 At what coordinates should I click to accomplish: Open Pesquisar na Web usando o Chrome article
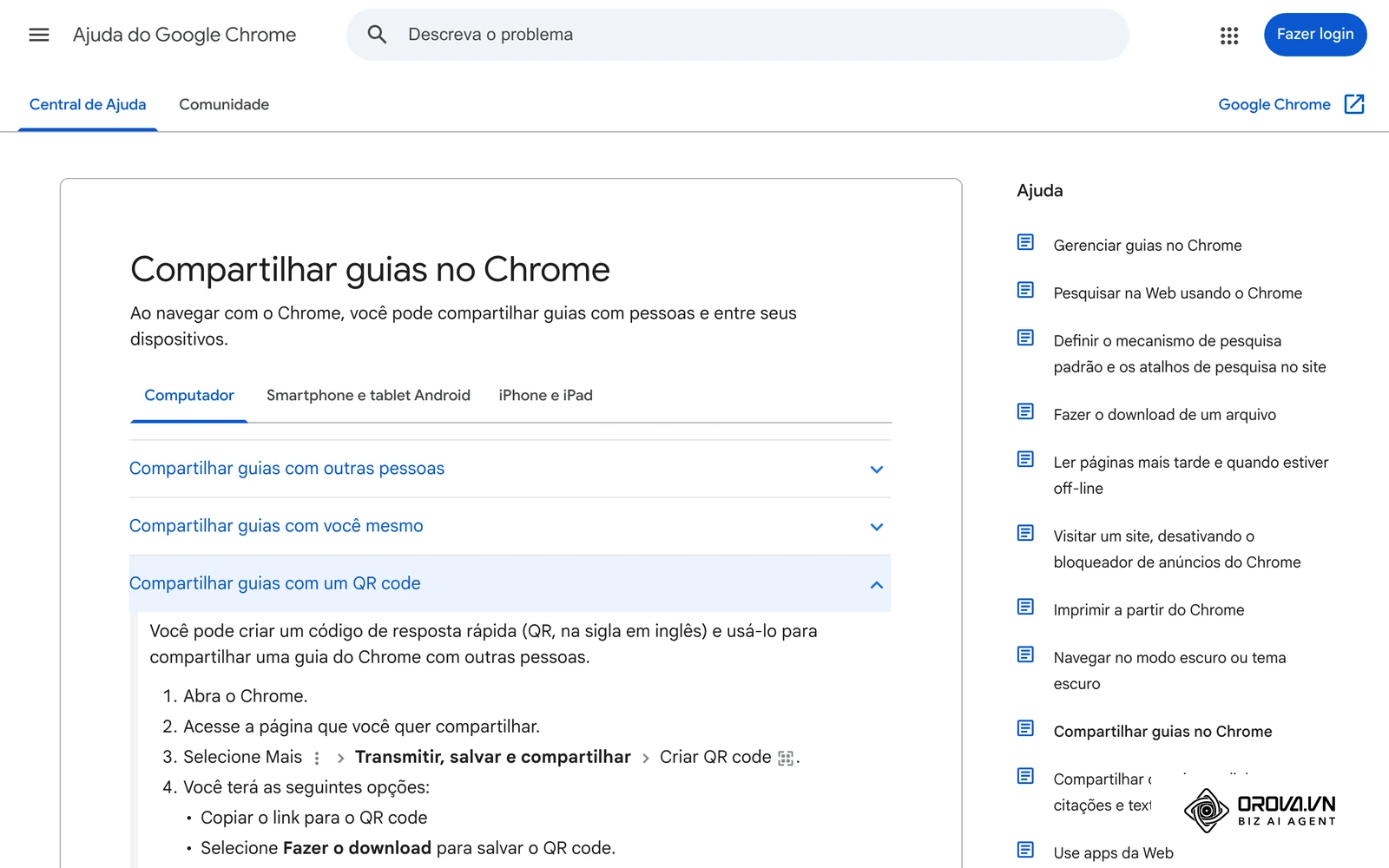pyautogui.click(x=1178, y=293)
